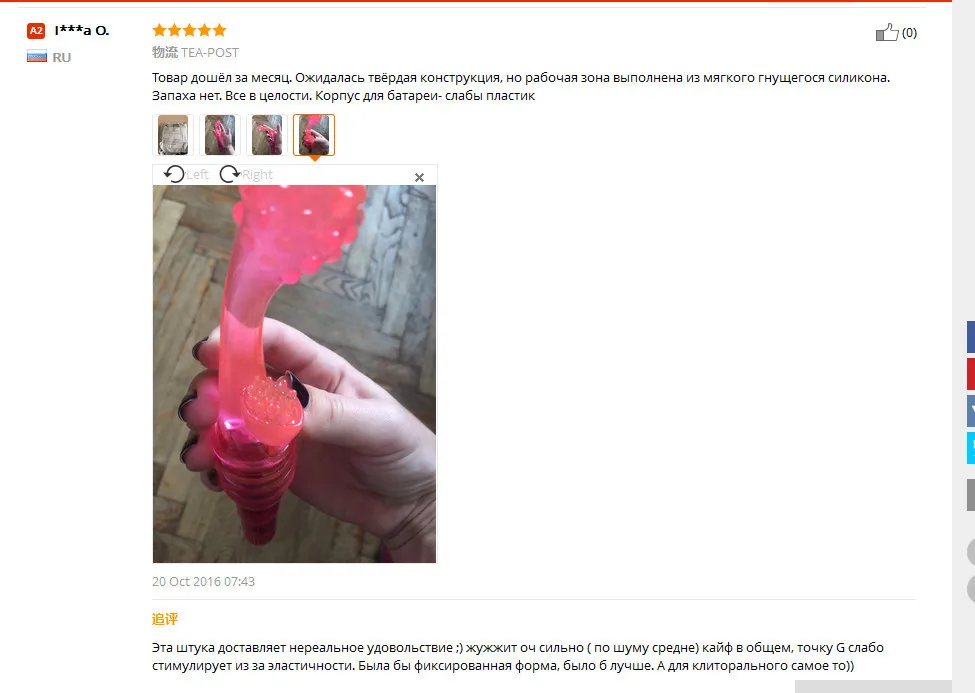Click the gray square side button

click(971, 495)
